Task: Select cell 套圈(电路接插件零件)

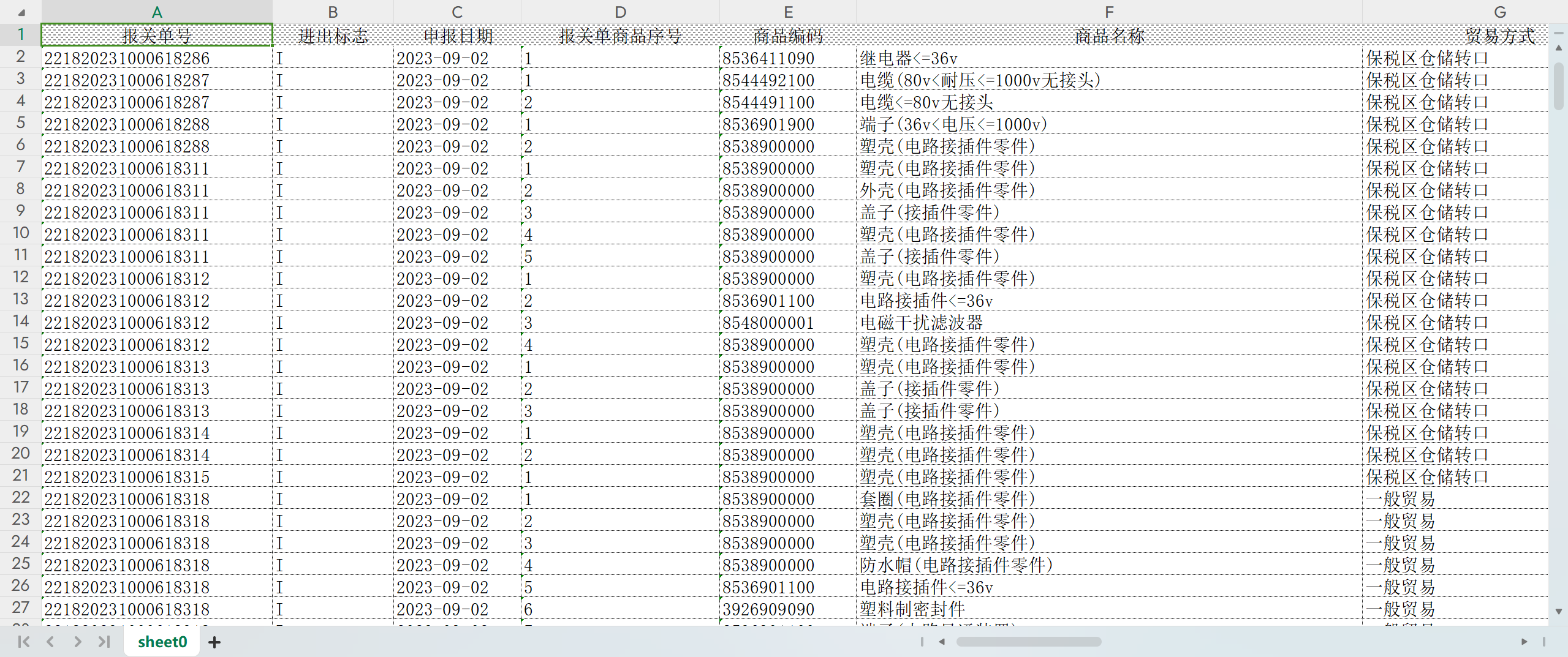Action: pyautogui.click(x=1109, y=499)
